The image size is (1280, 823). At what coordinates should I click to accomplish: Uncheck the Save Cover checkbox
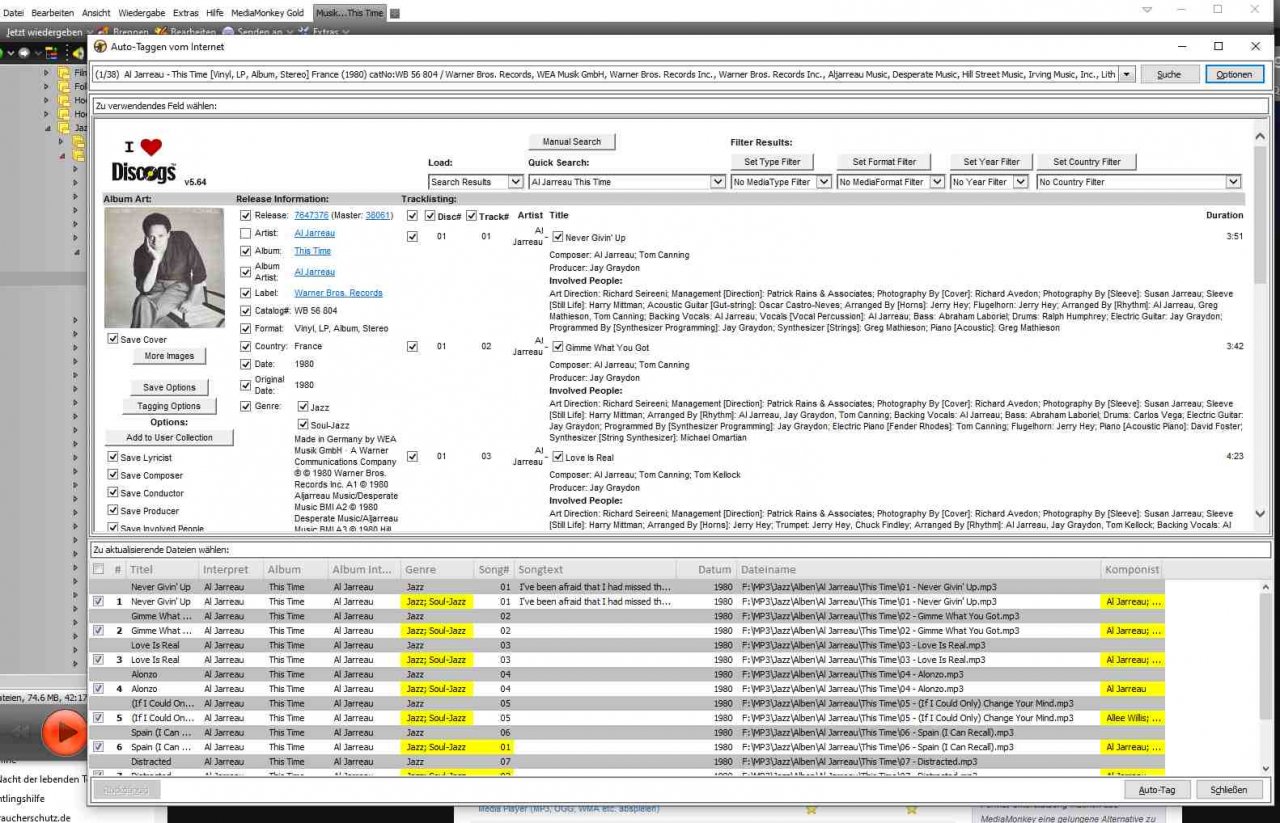(113, 340)
